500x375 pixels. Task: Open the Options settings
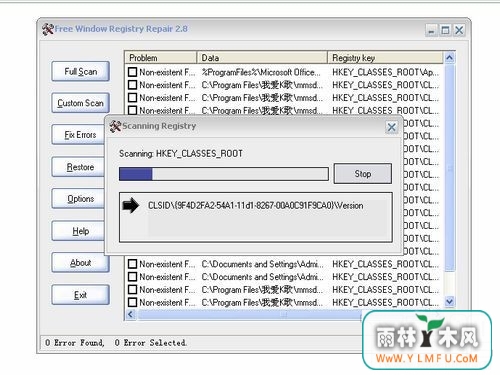click(79, 199)
